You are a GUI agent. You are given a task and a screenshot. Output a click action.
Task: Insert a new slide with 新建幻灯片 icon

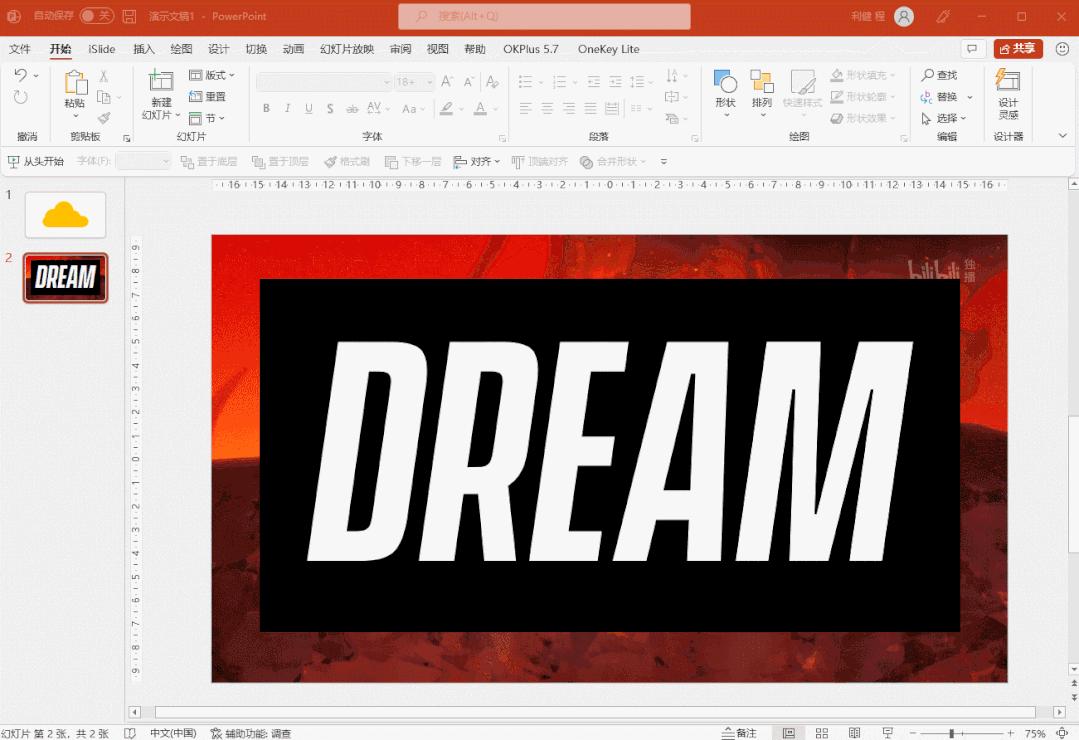(161, 82)
